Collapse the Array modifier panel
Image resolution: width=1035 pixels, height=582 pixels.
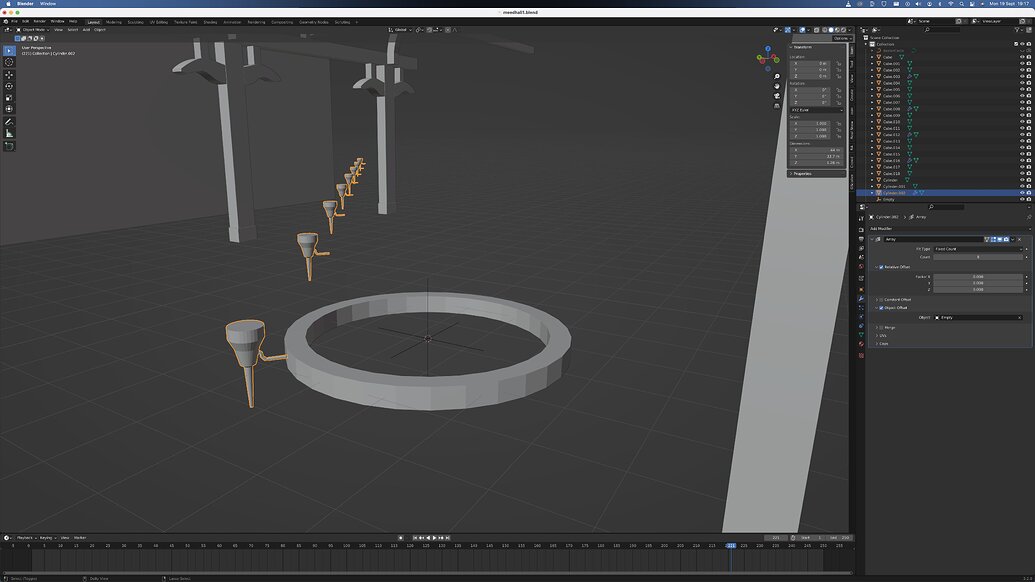click(x=872, y=240)
